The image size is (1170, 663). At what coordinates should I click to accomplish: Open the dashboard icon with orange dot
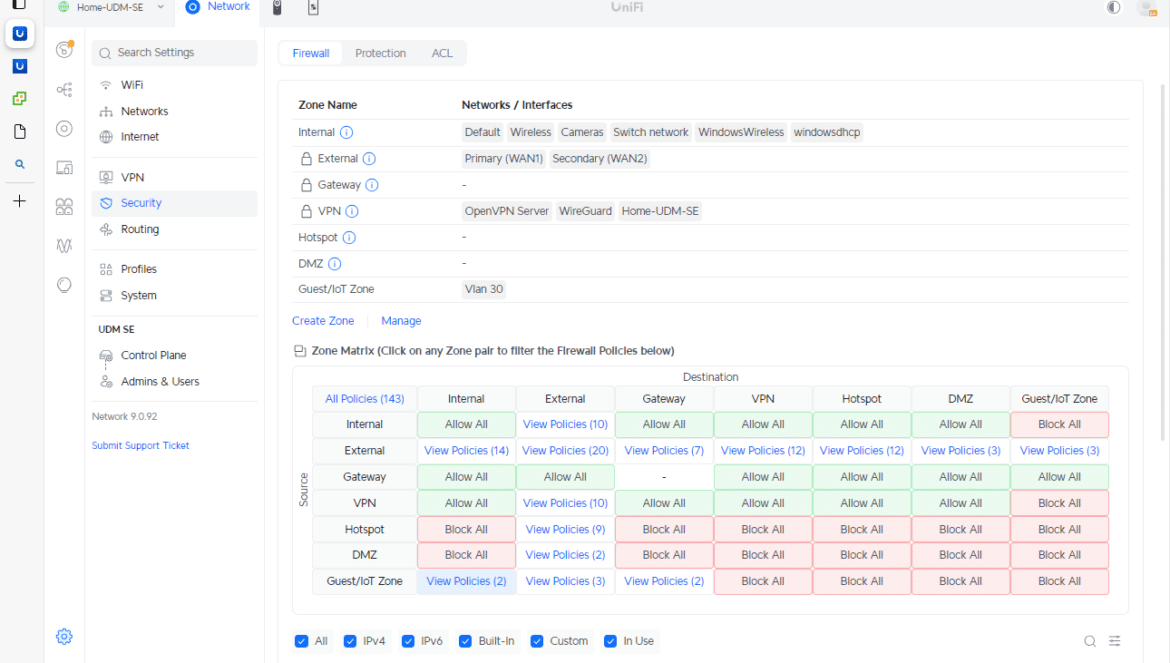(x=65, y=50)
